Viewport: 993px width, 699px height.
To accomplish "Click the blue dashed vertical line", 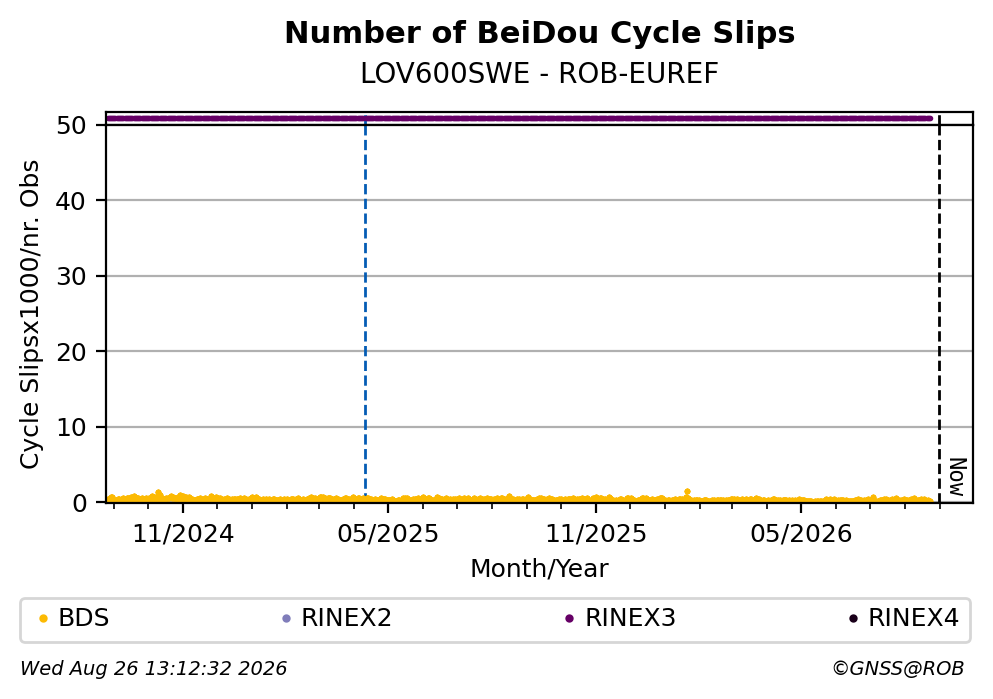I will (x=365, y=310).
